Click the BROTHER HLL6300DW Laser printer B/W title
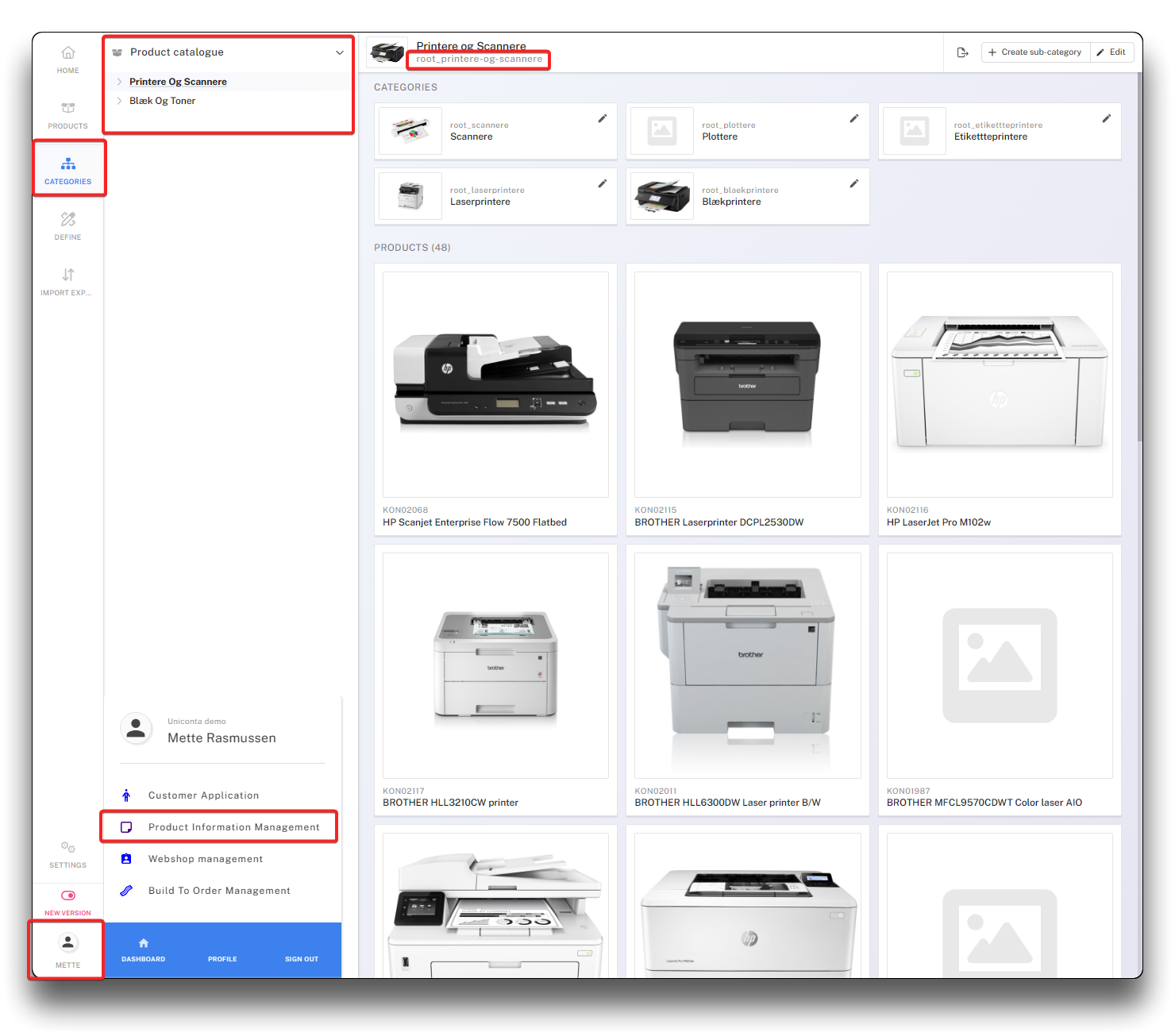The height and width of the screenshot is (1036, 1175). point(728,803)
